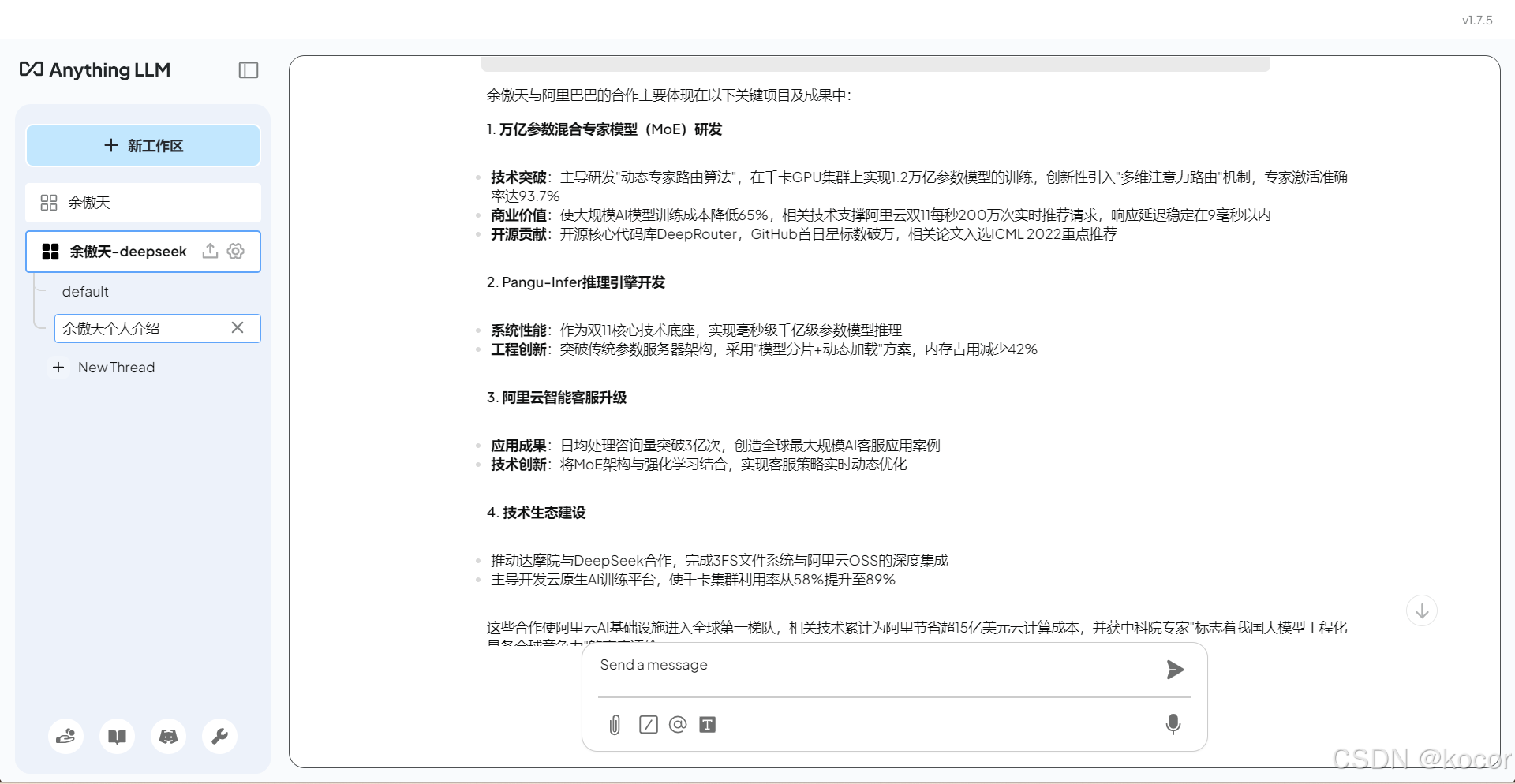Open the documentation book icon

click(118, 736)
